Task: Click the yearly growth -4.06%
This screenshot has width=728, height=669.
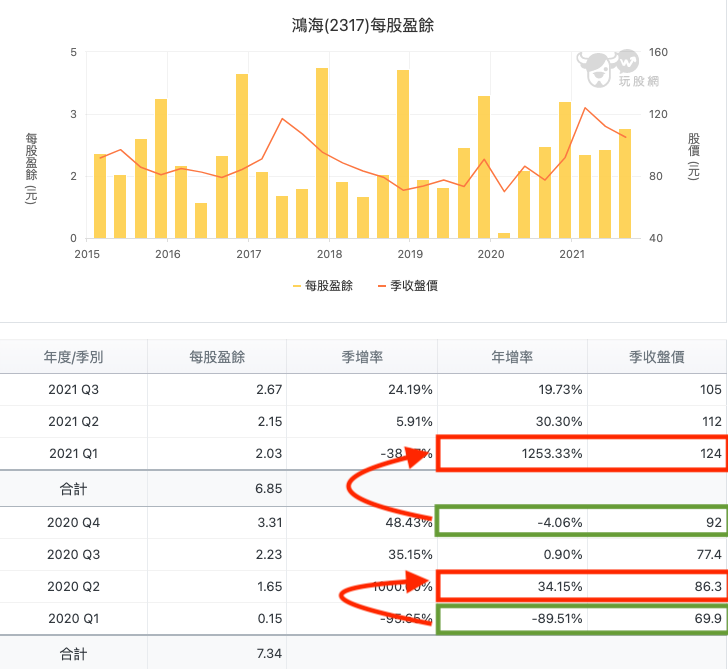Action: 560,523
